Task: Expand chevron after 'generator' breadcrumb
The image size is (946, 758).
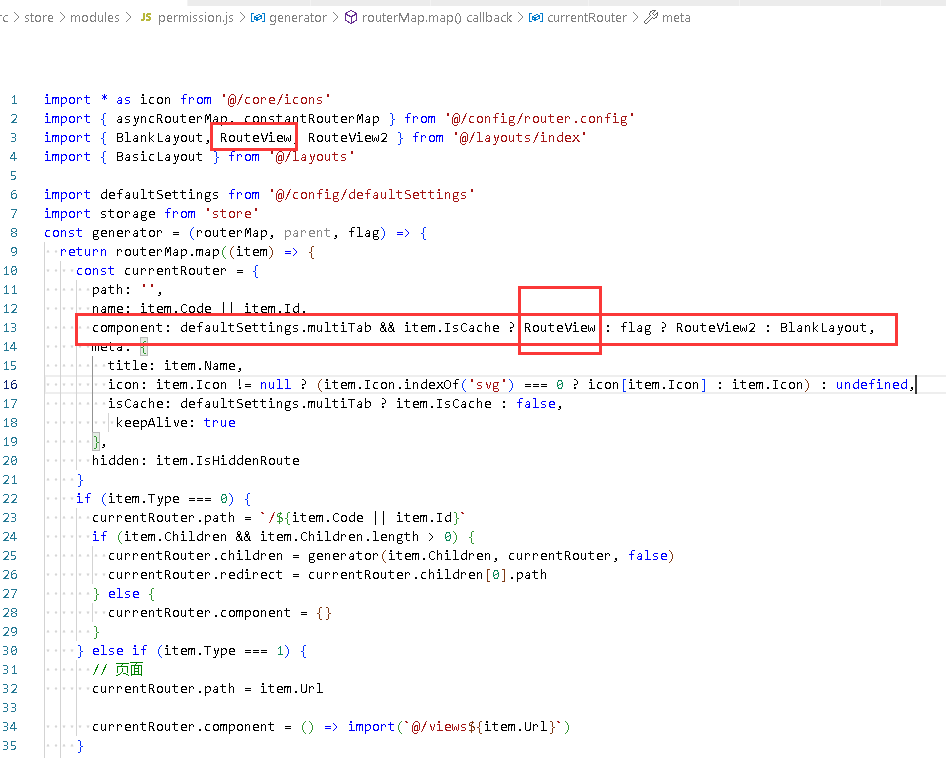Action: click(x=335, y=18)
